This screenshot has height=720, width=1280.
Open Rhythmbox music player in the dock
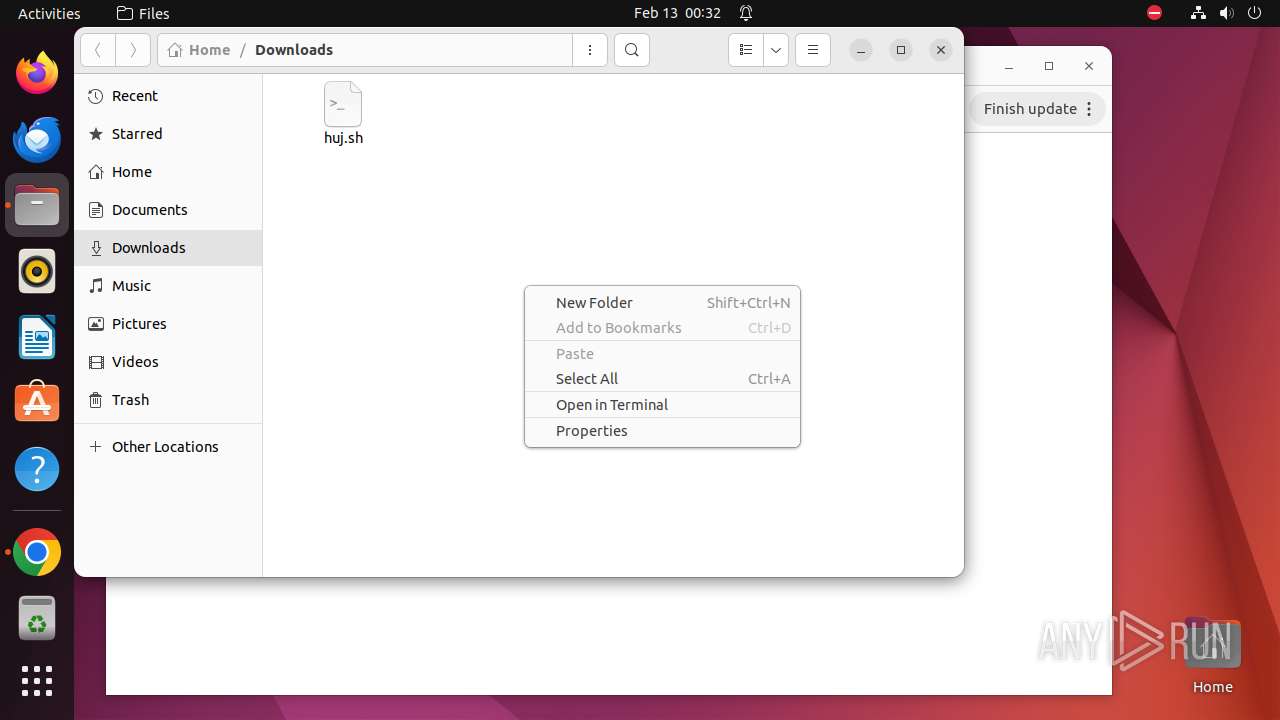pos(37,271)
